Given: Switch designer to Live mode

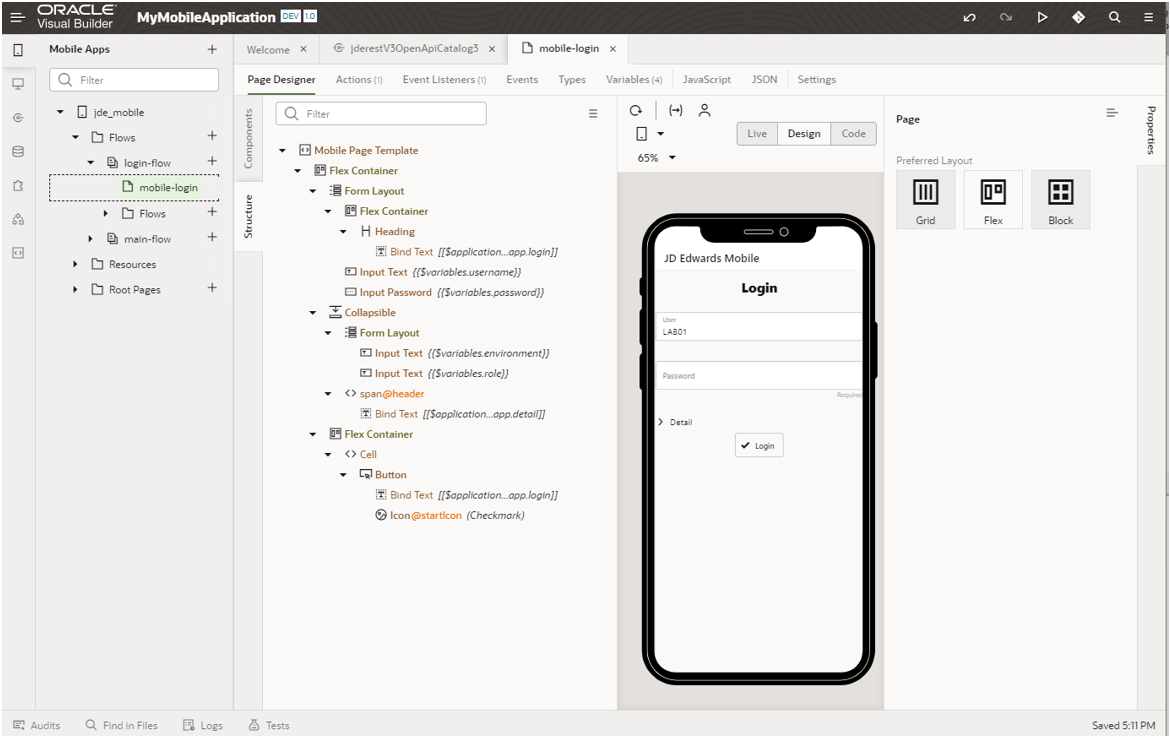Looking at the screenshot, I should pos(757,134).
